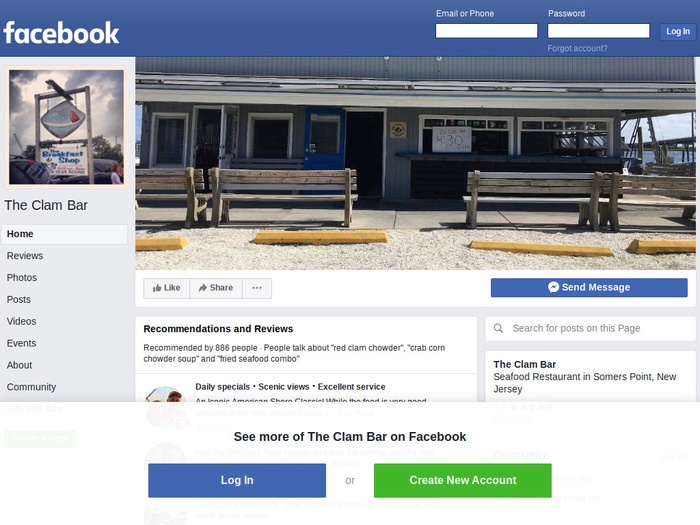
Task: Open the Photos section
Action: (22, 278)
